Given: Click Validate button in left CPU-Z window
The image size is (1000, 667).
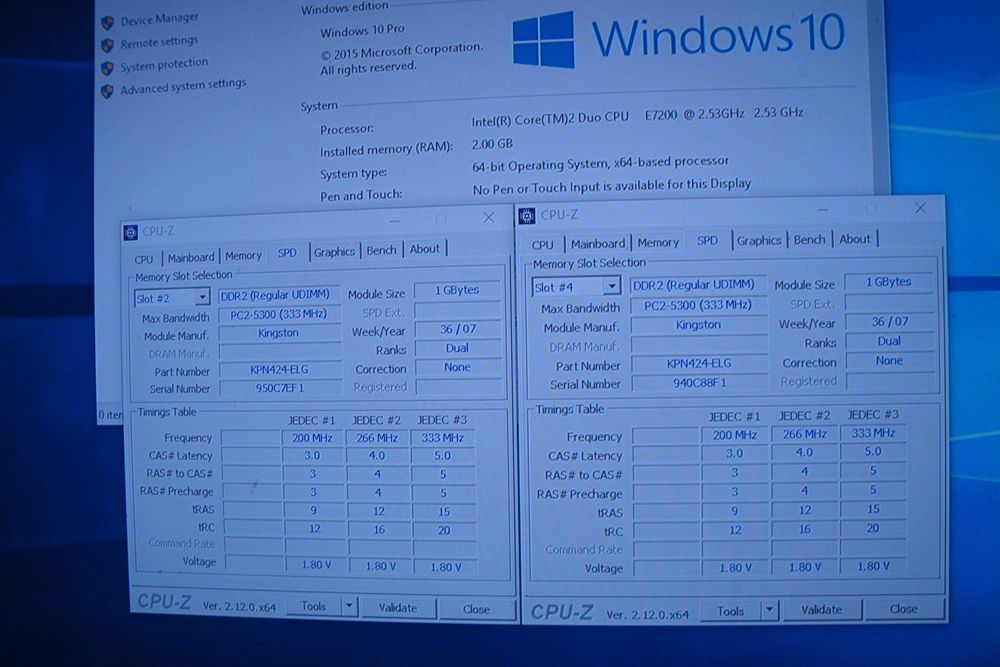Looking at the screenshot, I should coord(398,608).
